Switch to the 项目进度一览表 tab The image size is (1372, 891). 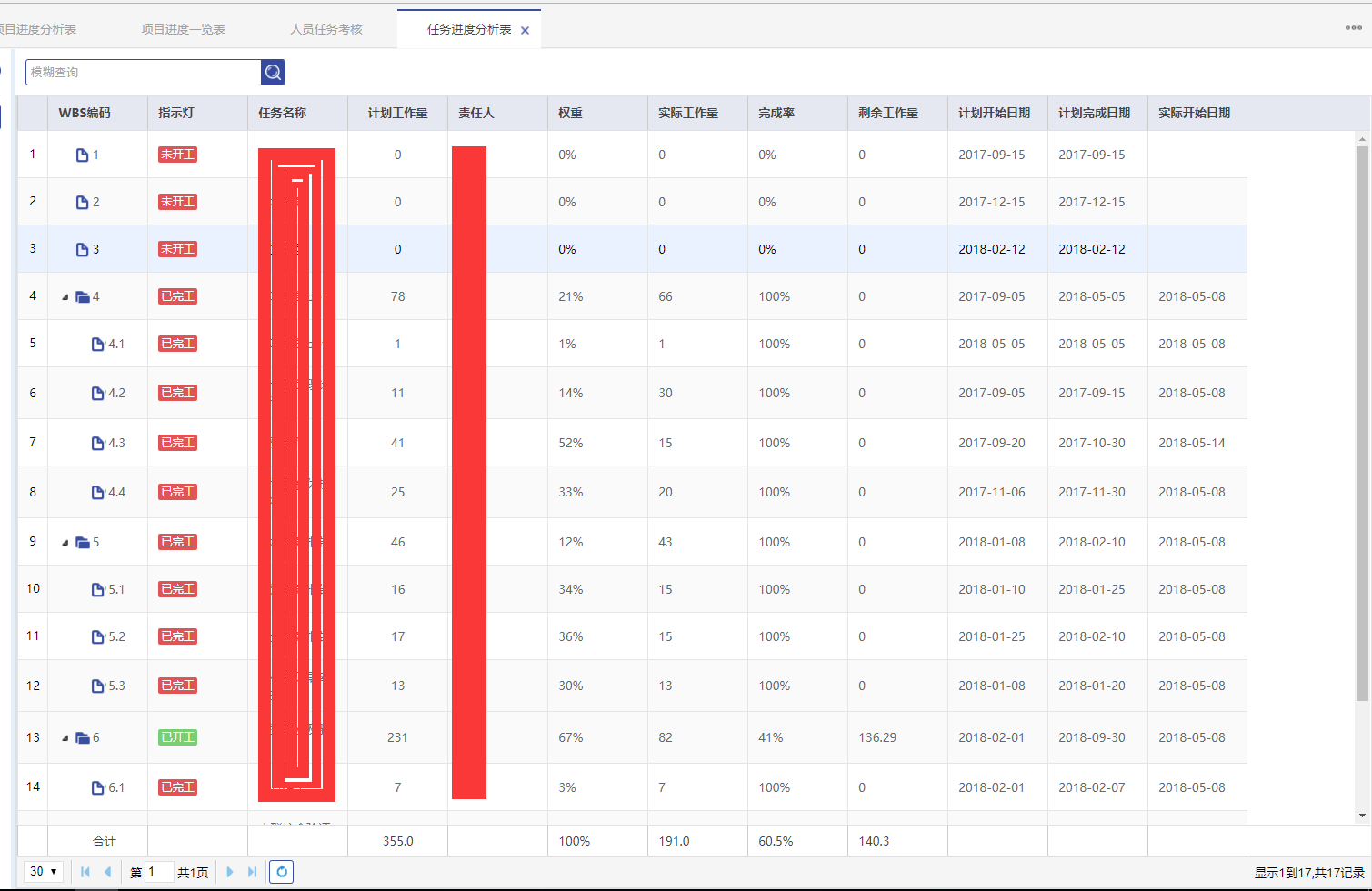[x=183, y=29]
